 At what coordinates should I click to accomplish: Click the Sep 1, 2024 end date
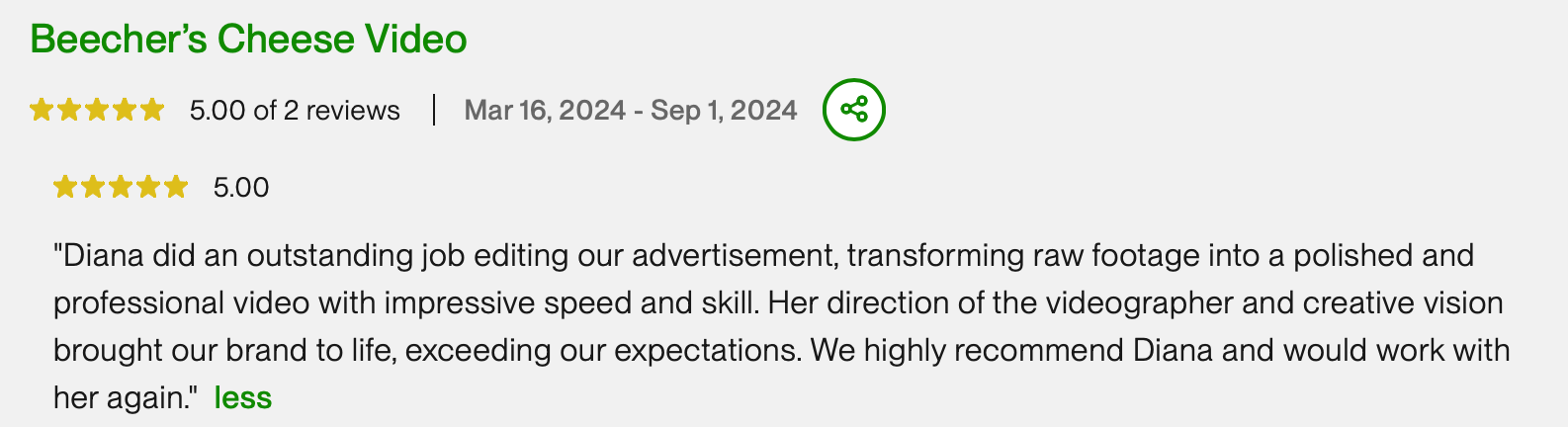pyautogui.click(x=724, y=110)
